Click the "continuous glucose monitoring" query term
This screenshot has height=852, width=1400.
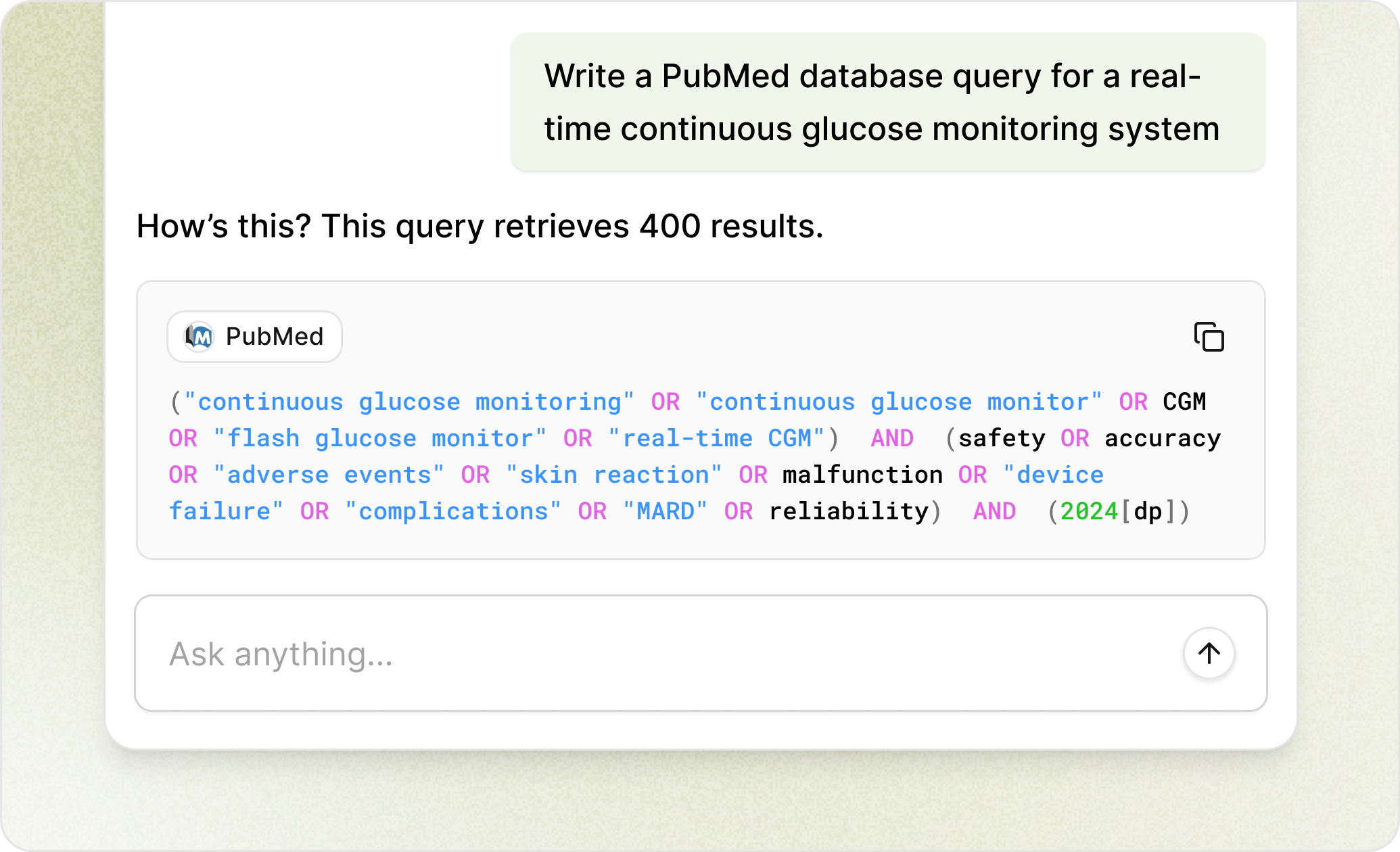[x=409, y=402]
